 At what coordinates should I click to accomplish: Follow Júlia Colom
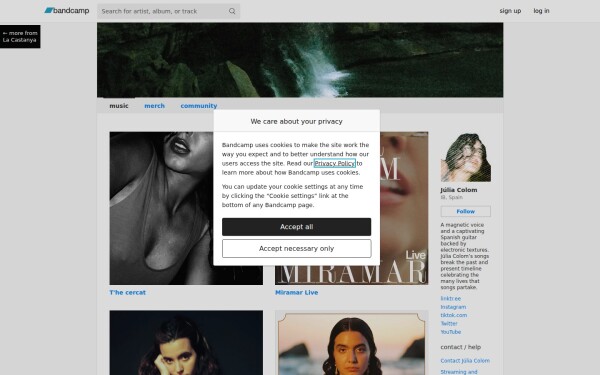point(465,211)
